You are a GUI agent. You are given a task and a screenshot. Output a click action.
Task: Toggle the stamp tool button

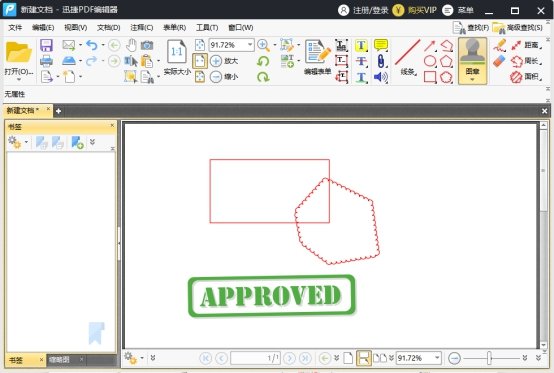(472, 61)
